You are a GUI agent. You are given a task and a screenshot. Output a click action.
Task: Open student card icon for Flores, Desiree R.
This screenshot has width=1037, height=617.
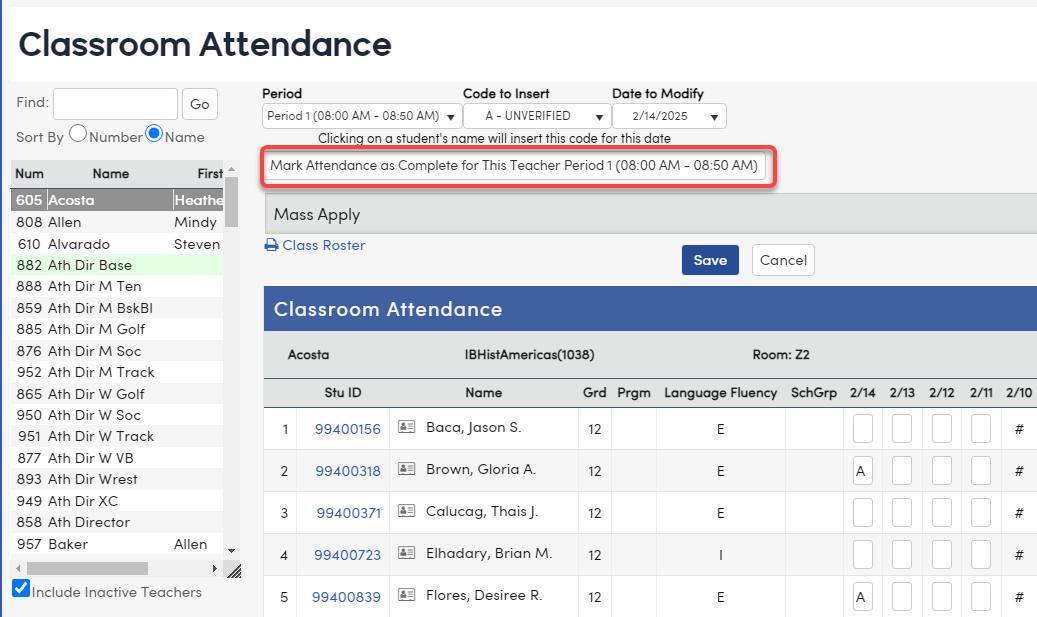point(406,595)
